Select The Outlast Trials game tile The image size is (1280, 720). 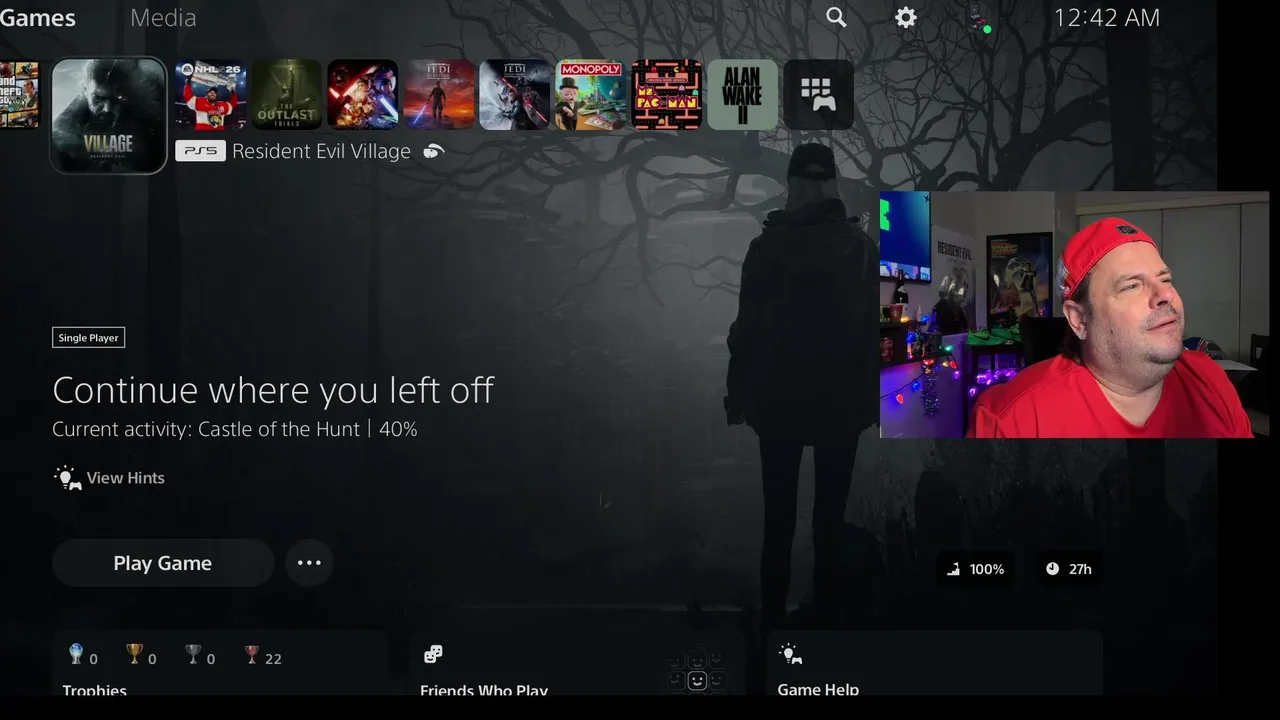[287, 95]
